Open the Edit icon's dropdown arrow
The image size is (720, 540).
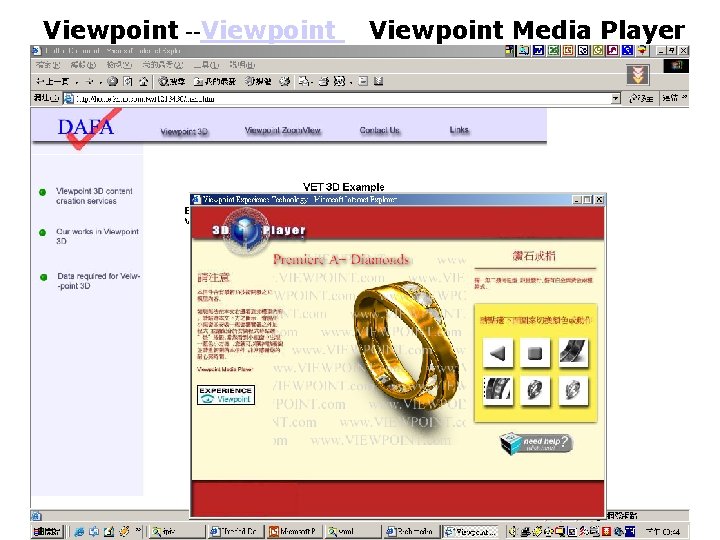(351, 82)
